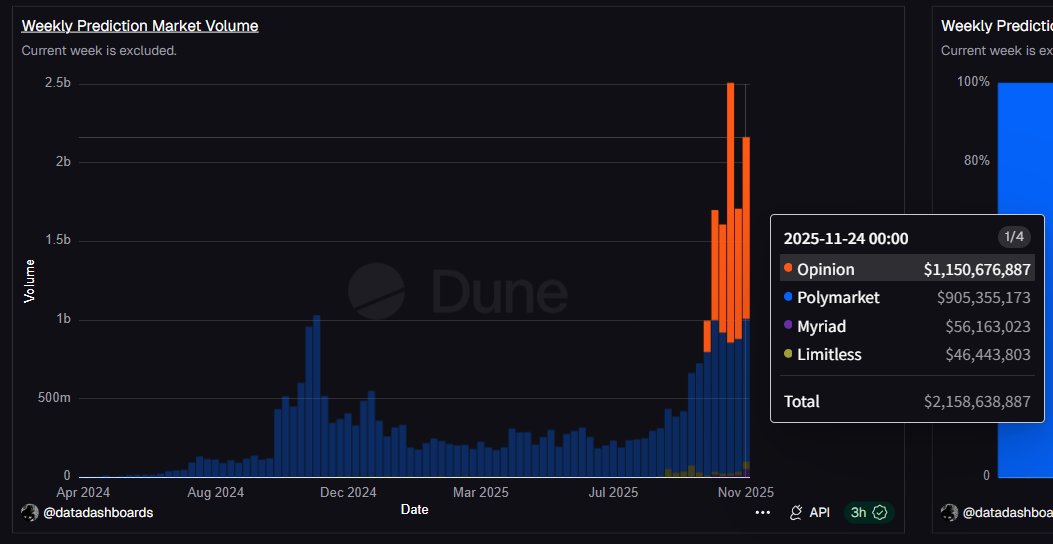Select the Myriad row in tooltip
Image resolution: width=1053 pixels, height=544 pixels.
(907, 326)
